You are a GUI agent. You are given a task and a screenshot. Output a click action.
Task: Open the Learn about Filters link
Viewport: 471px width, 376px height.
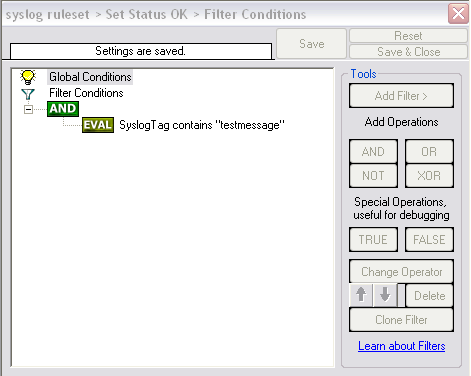point(402,346)
